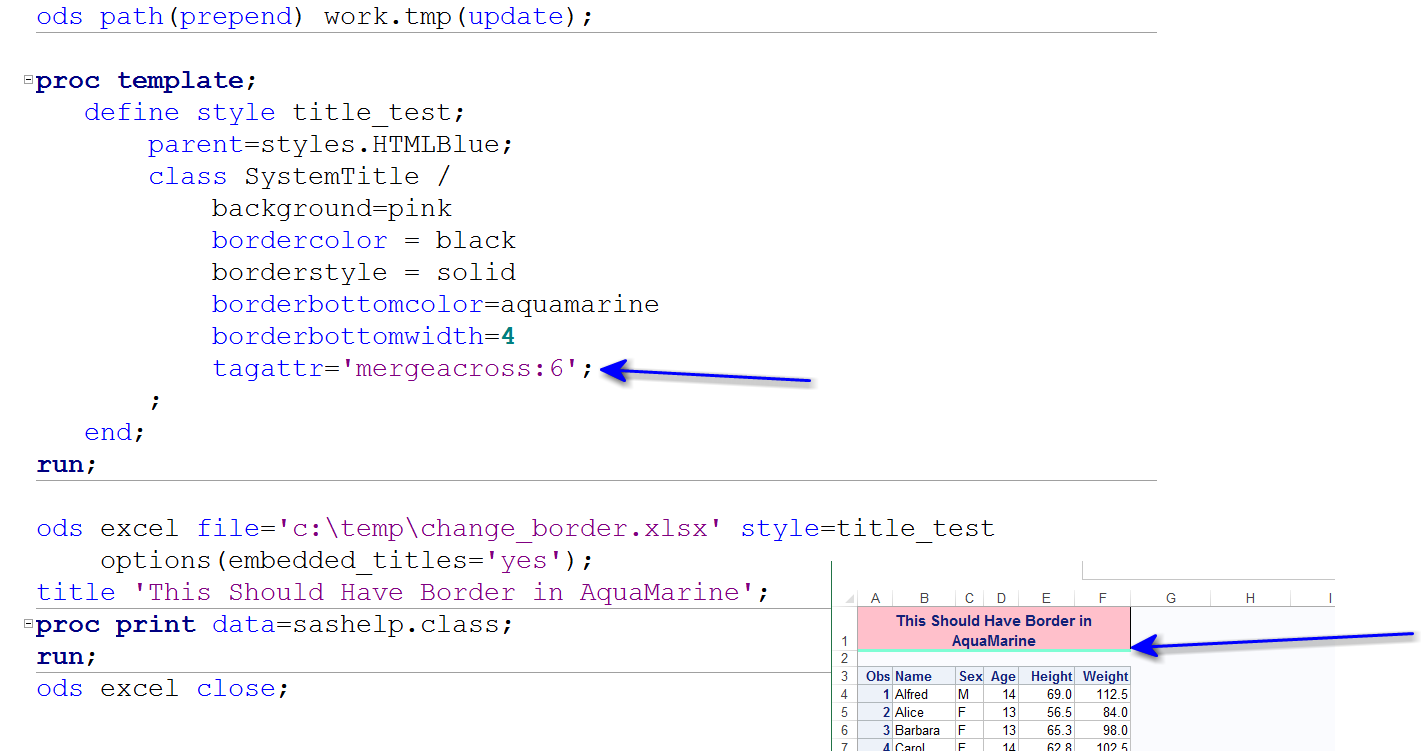Select row 3 number in the spreadsheet
1421x751 pixels.
(x=845, y=675)
